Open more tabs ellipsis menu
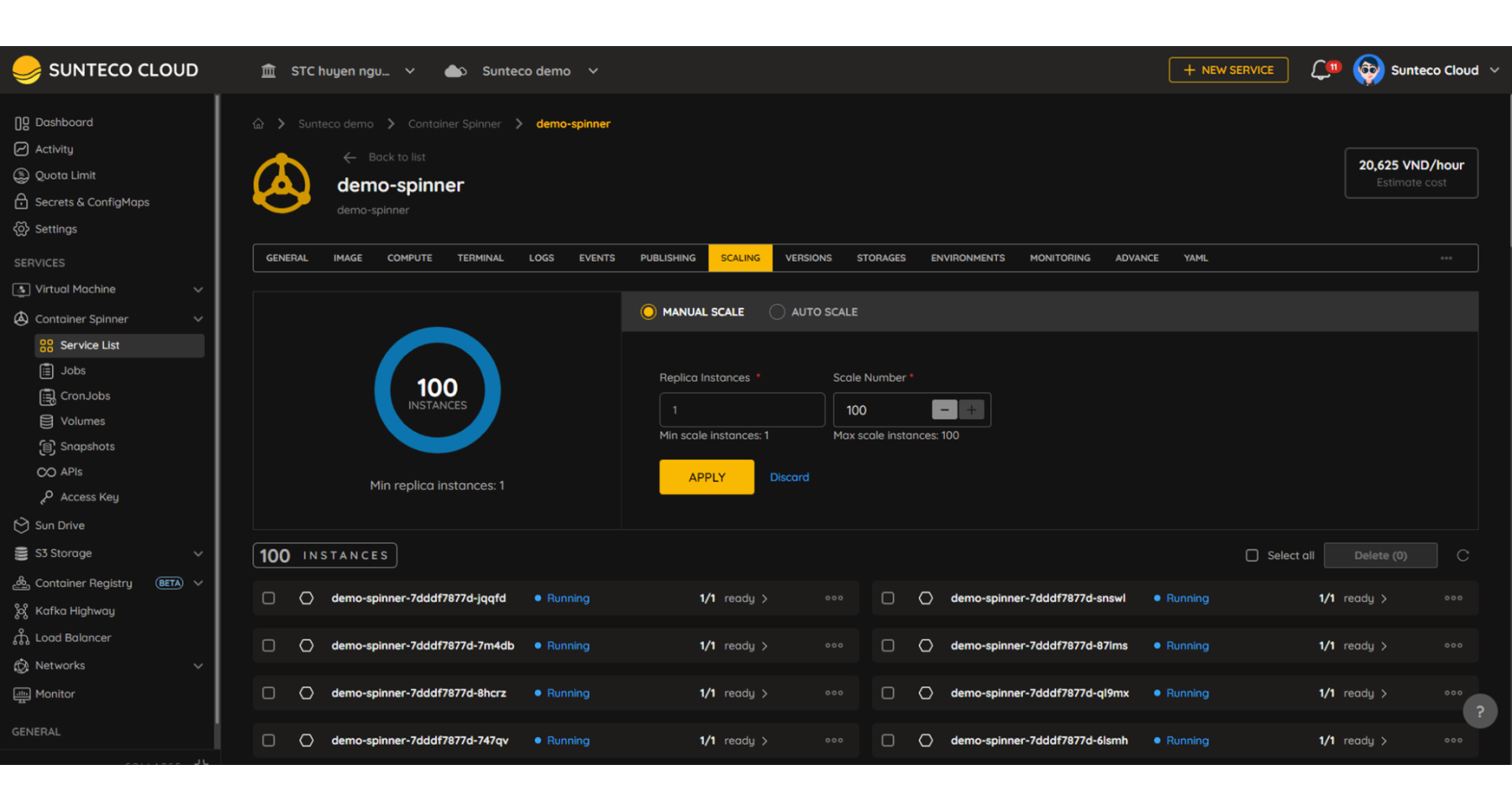This screenshot has height=811, width=1512. click(x=1446, y=258)
